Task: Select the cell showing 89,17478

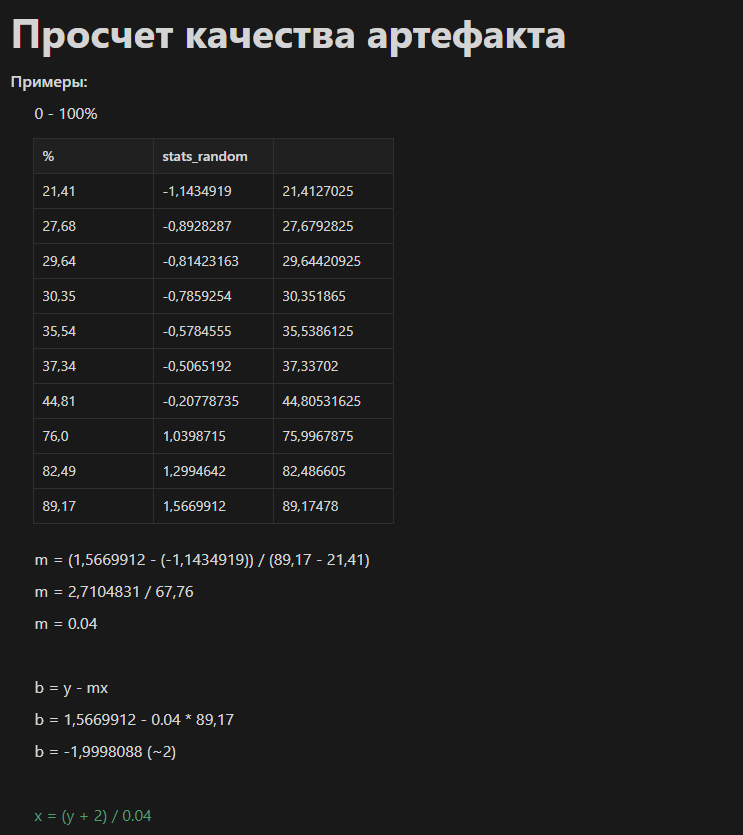Action: pyautogui.click(x=333, y=506)
